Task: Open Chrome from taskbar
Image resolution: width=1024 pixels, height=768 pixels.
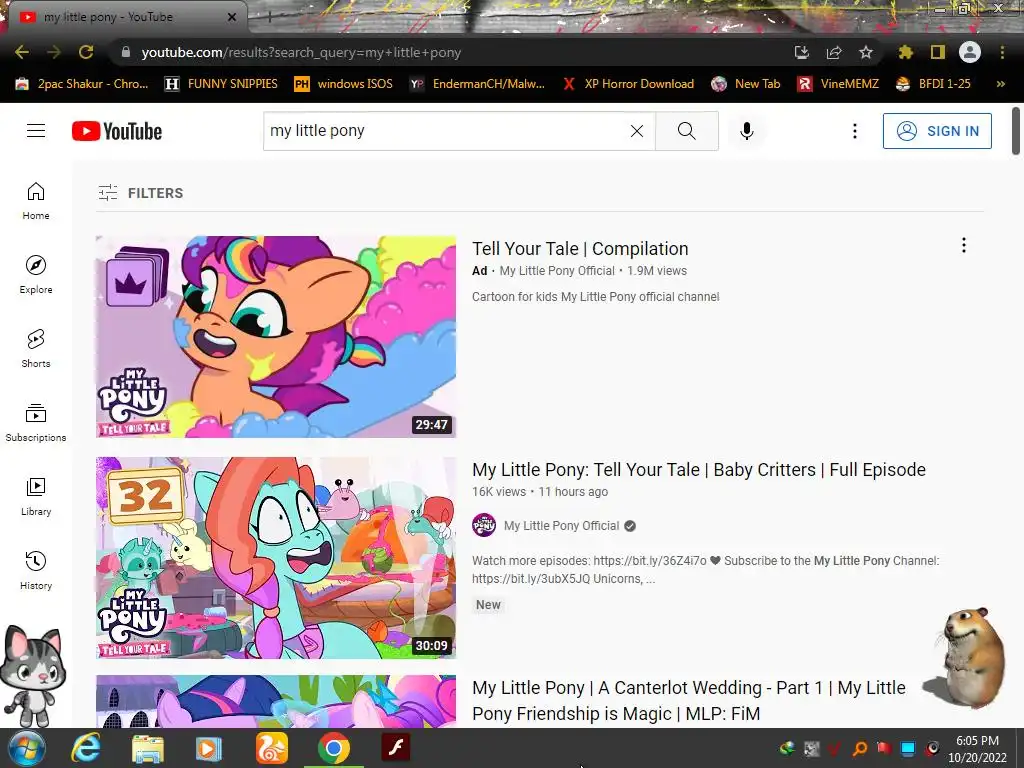Action: 334,748
